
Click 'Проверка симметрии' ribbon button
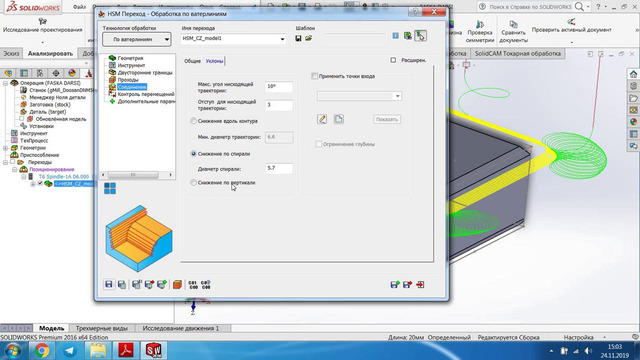click(x=480, y=32)
